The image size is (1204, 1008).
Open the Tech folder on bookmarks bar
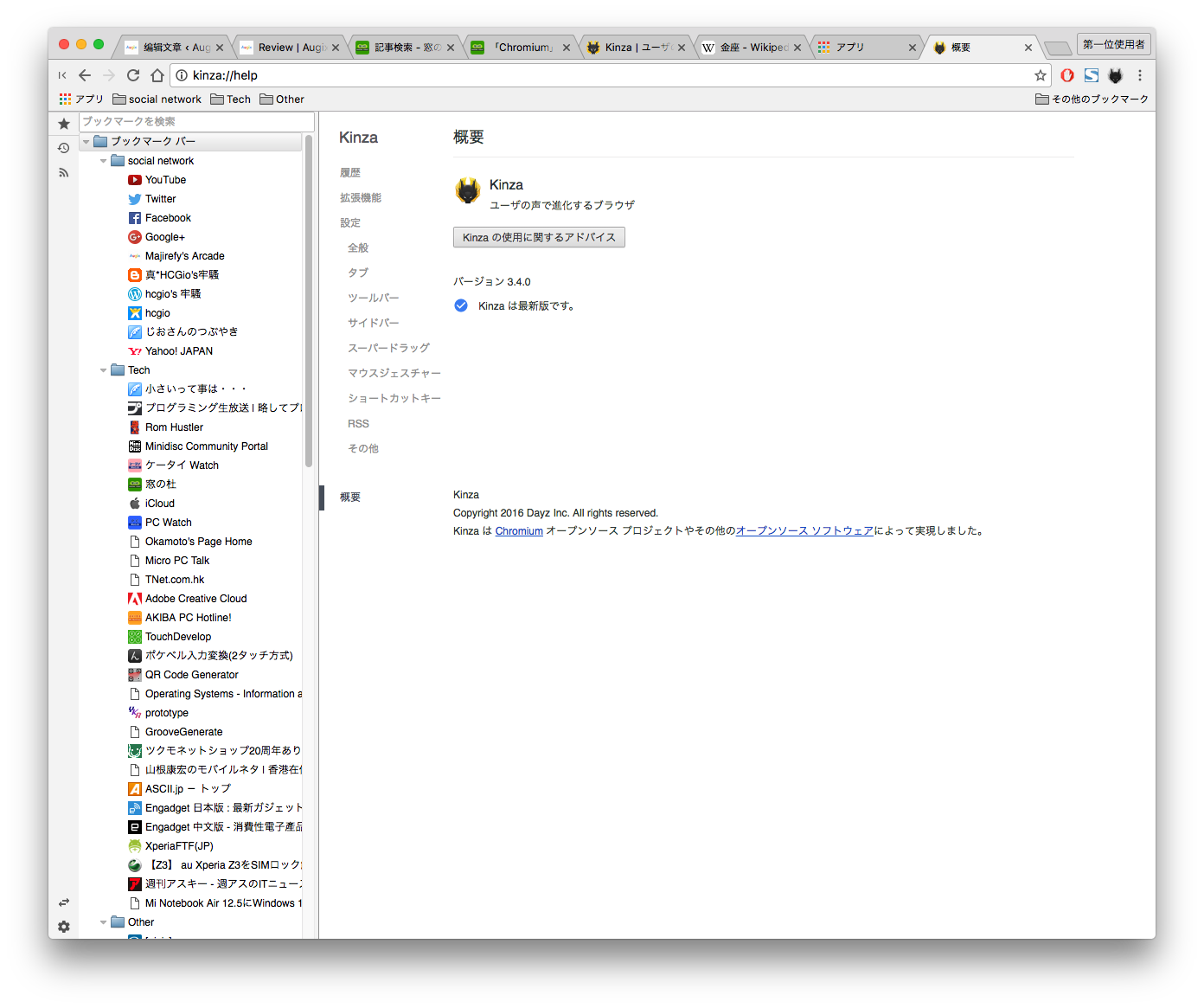point(230,100)
